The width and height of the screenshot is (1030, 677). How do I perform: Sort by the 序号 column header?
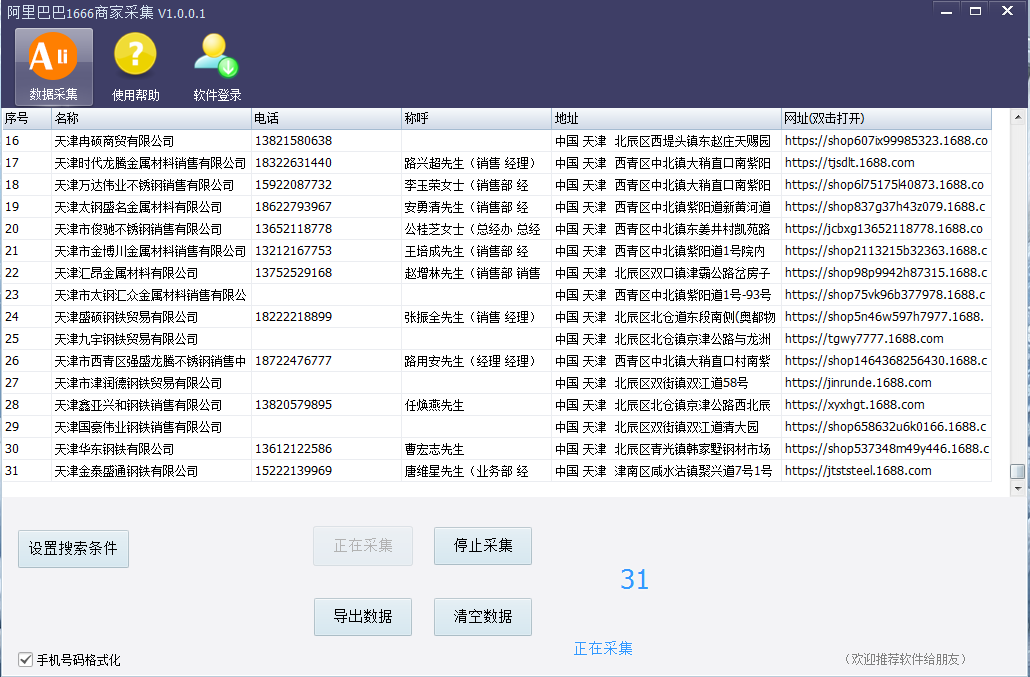(x=26, y=118)
